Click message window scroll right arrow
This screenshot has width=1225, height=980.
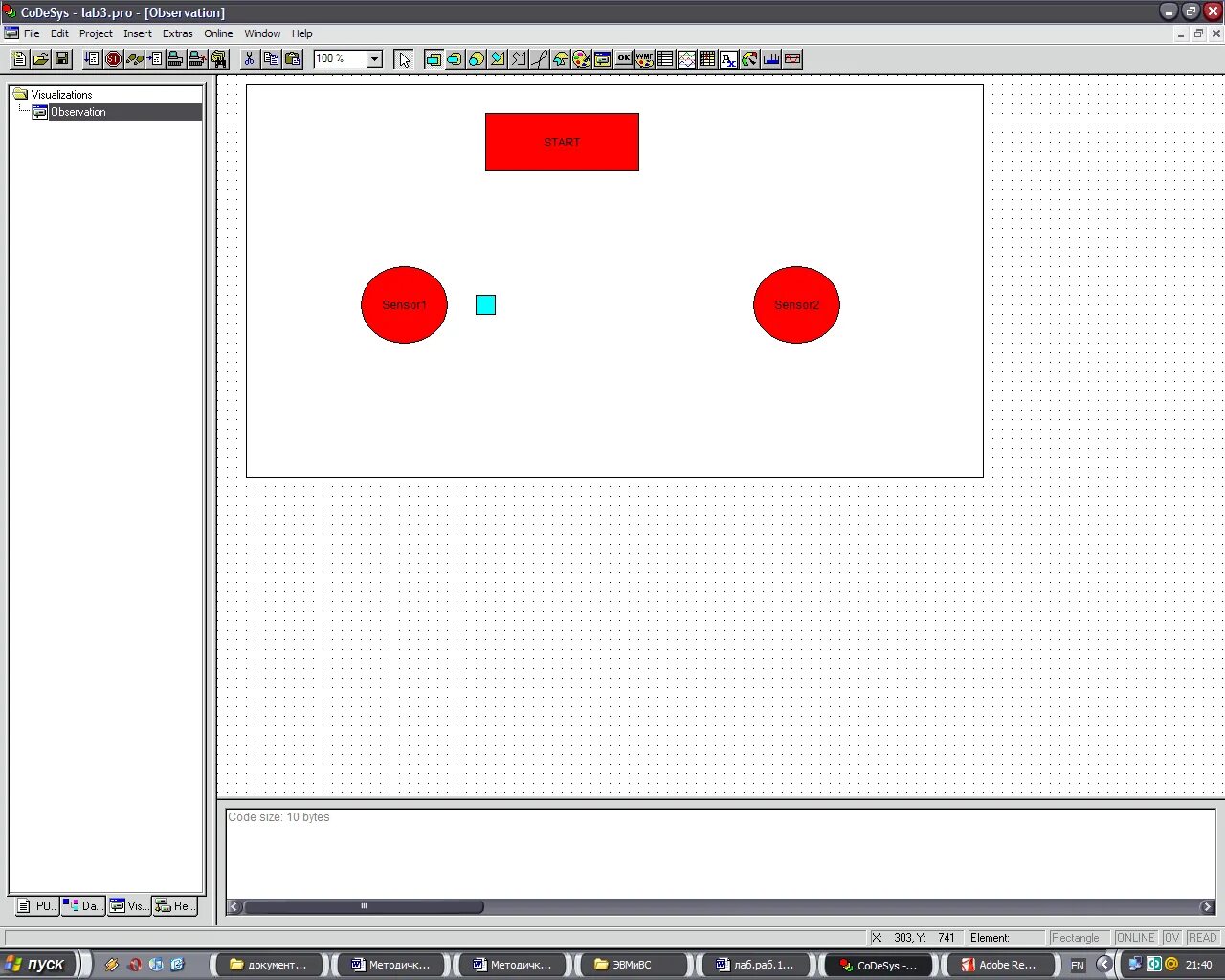click(1207, 906)
